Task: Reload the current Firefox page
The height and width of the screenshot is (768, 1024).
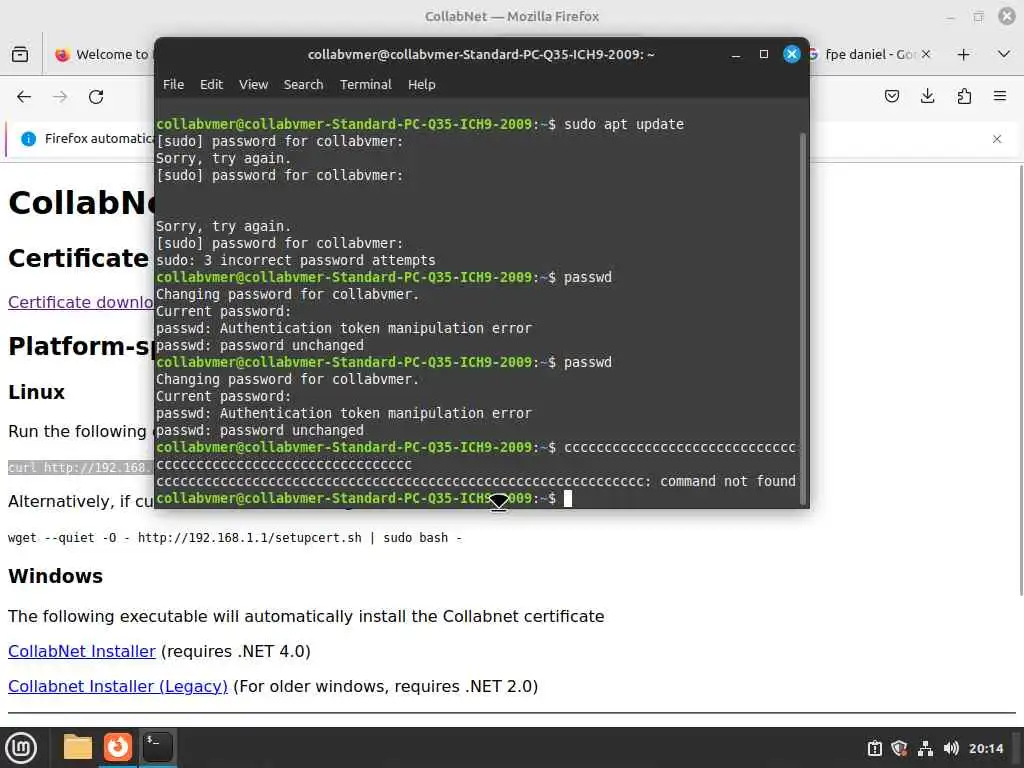Action: click(x=96, y=97)
